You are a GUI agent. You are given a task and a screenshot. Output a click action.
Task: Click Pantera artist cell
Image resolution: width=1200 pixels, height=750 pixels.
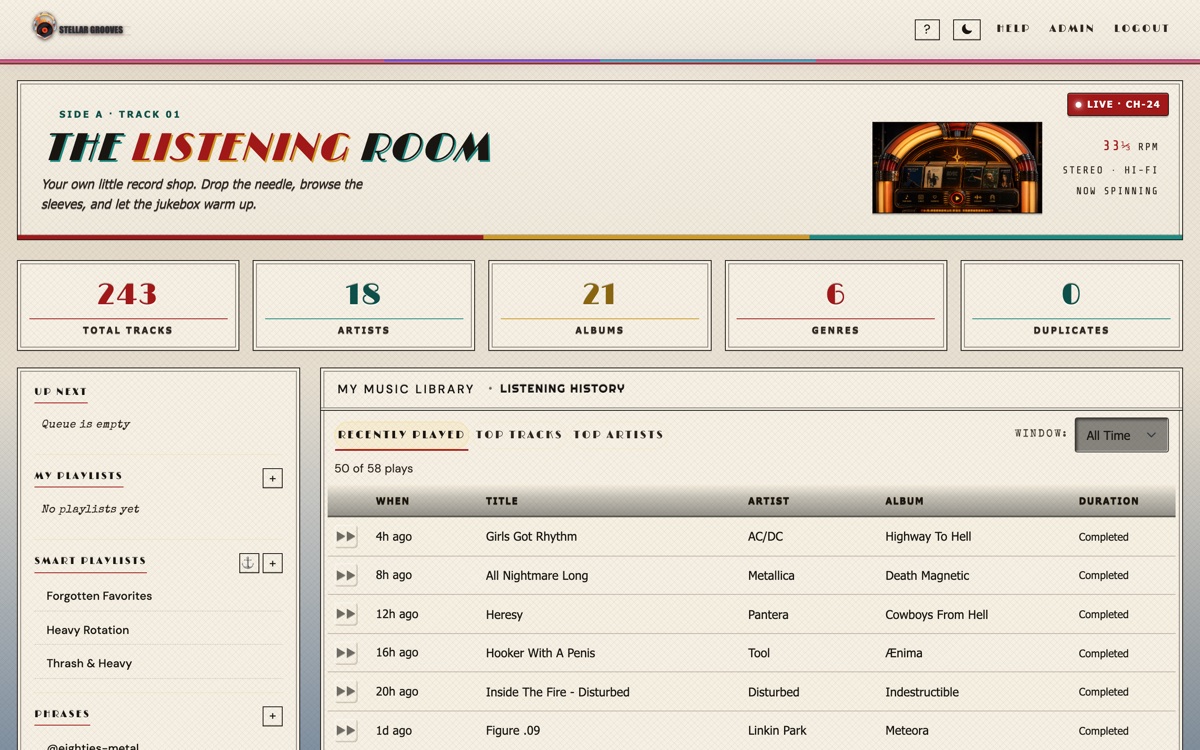click(x=768, y=615)
